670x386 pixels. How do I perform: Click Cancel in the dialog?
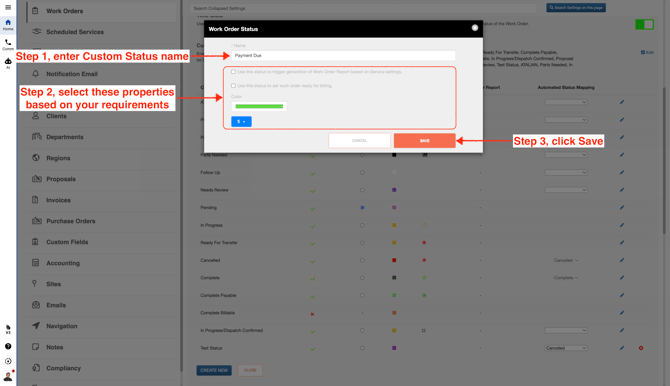(359, 141)
